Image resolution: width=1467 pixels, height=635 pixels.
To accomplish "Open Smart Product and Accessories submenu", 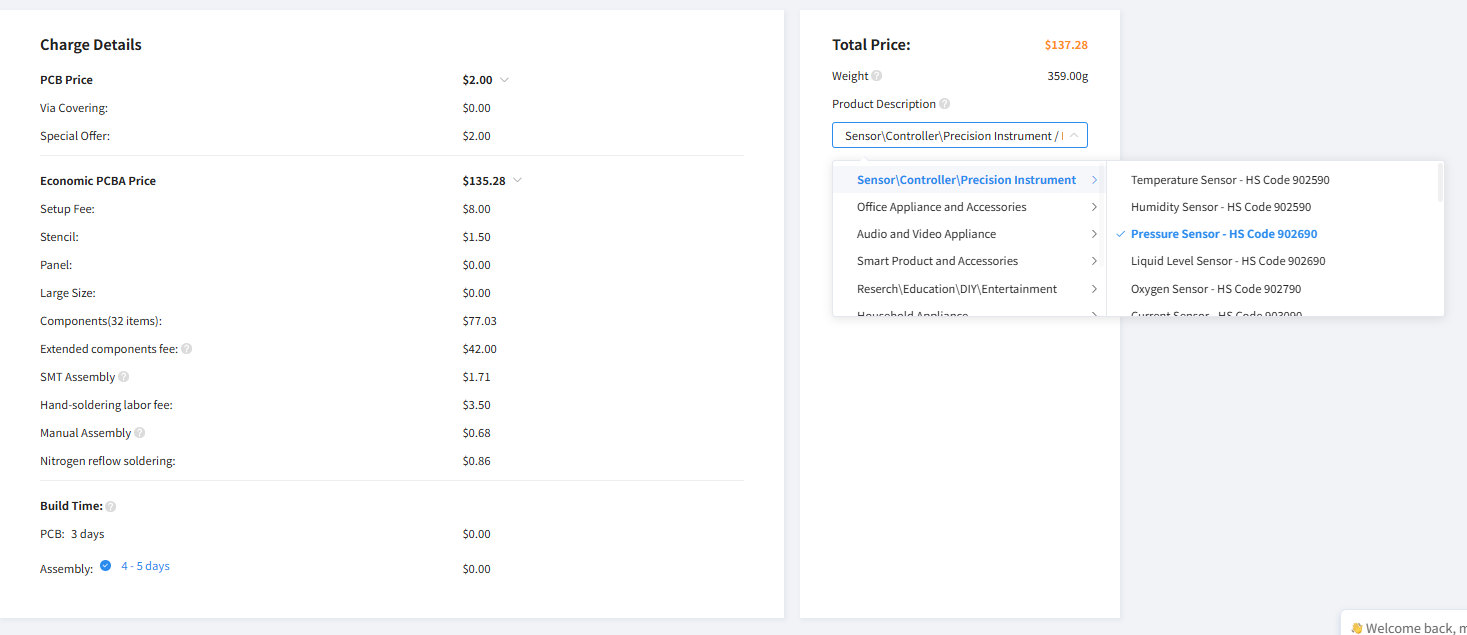I will 968,261.
